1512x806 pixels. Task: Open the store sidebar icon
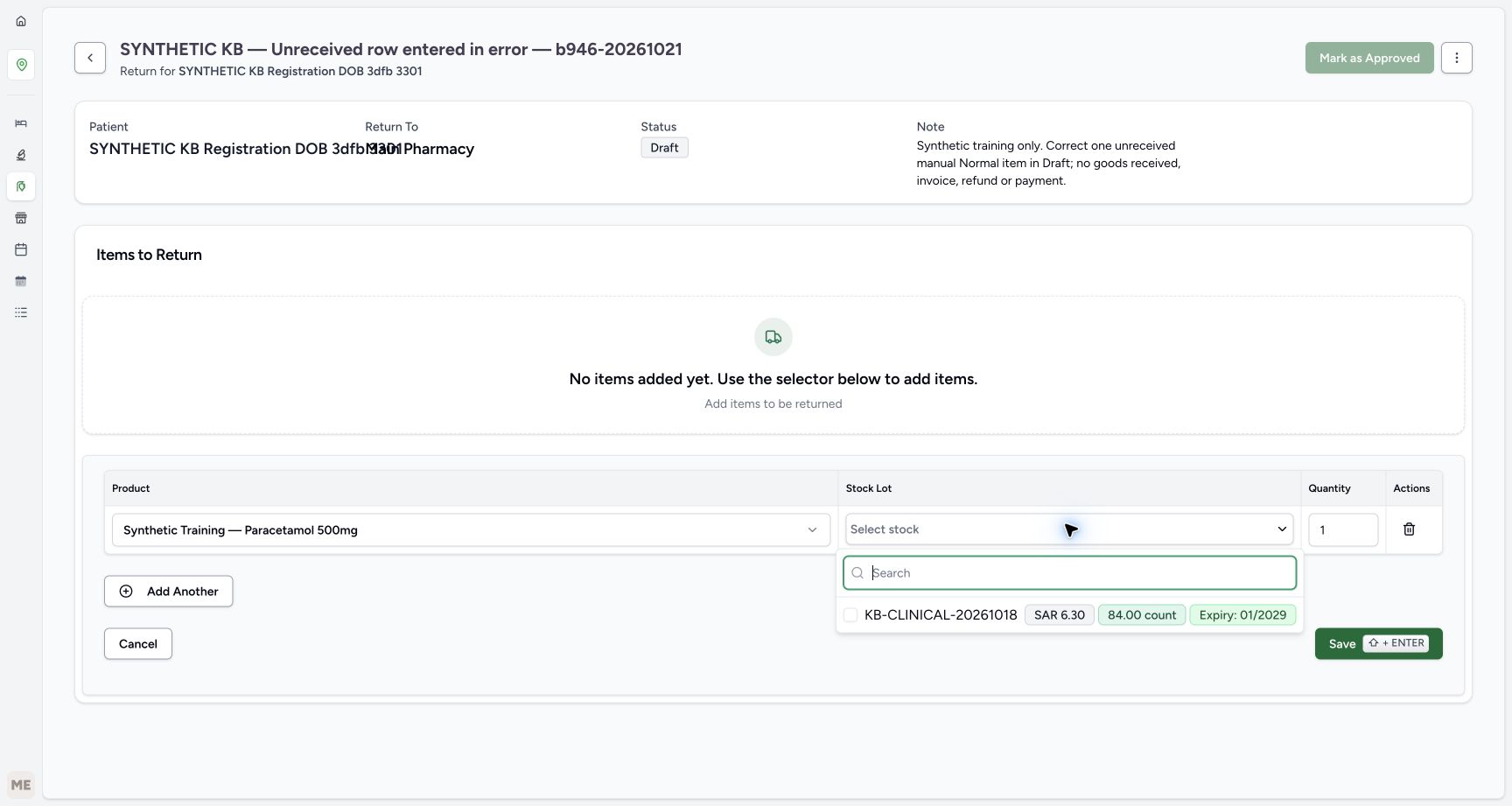point(21,218)
